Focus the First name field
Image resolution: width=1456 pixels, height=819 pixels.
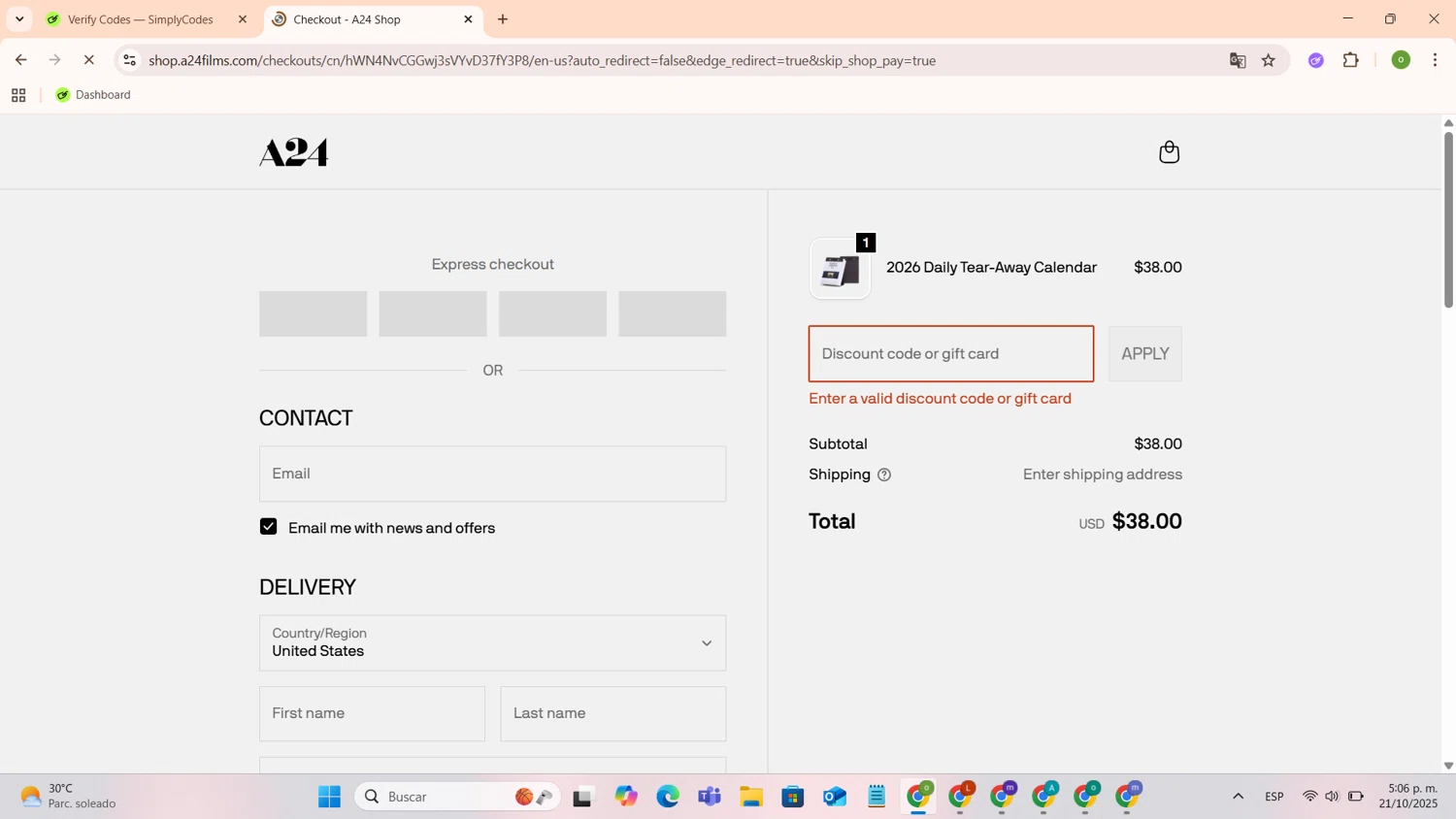(x=372, y=713)
